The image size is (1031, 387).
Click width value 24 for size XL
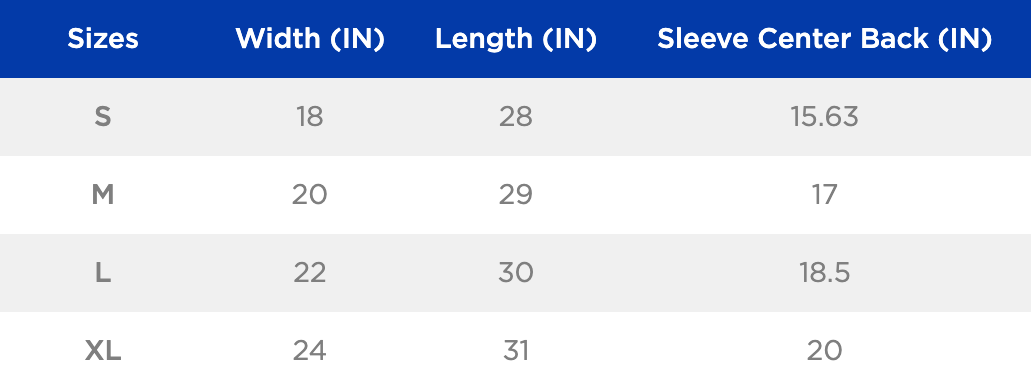click(310, 351)
